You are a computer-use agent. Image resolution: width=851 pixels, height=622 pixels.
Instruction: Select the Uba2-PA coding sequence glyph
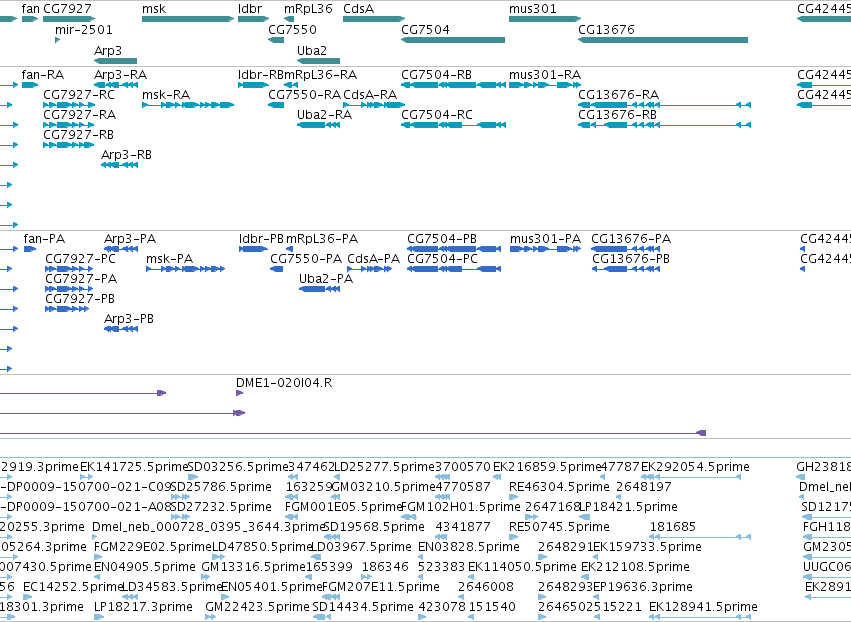coord(320,289)
